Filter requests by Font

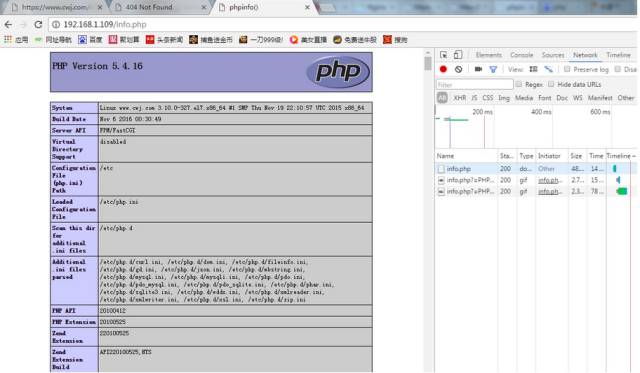[x=544, y=98]
